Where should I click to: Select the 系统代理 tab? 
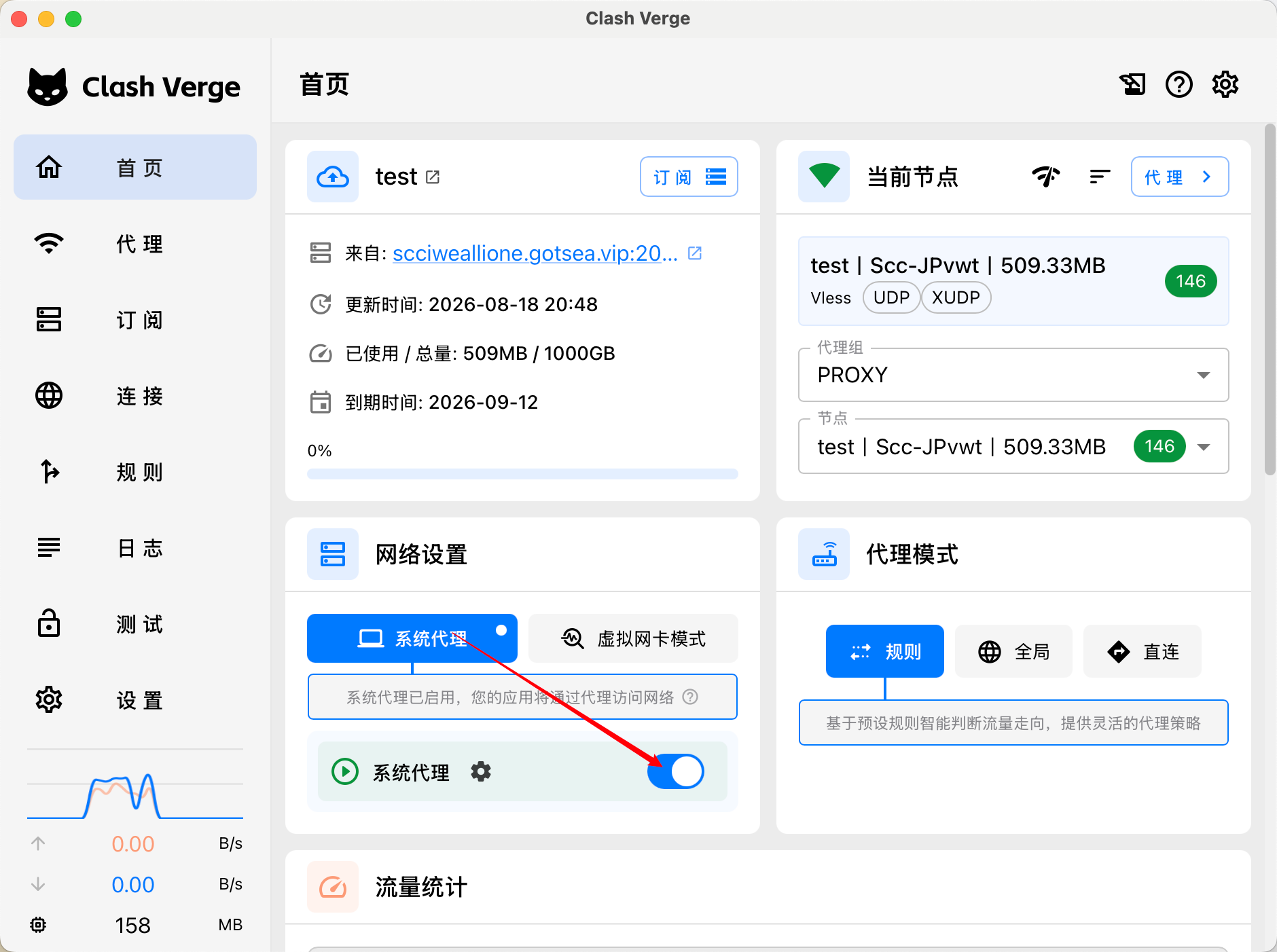pyautogui.click(x=412, y=638)
